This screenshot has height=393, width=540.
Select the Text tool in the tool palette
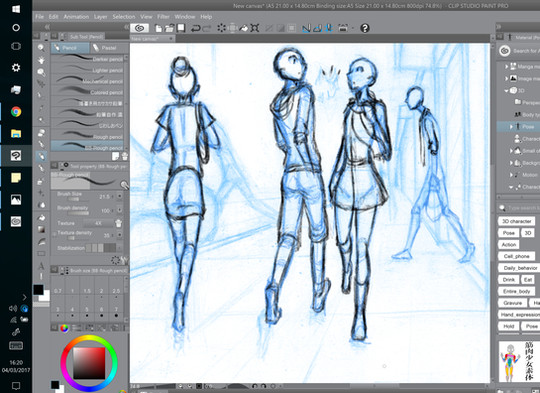click(x=41, y=266)
